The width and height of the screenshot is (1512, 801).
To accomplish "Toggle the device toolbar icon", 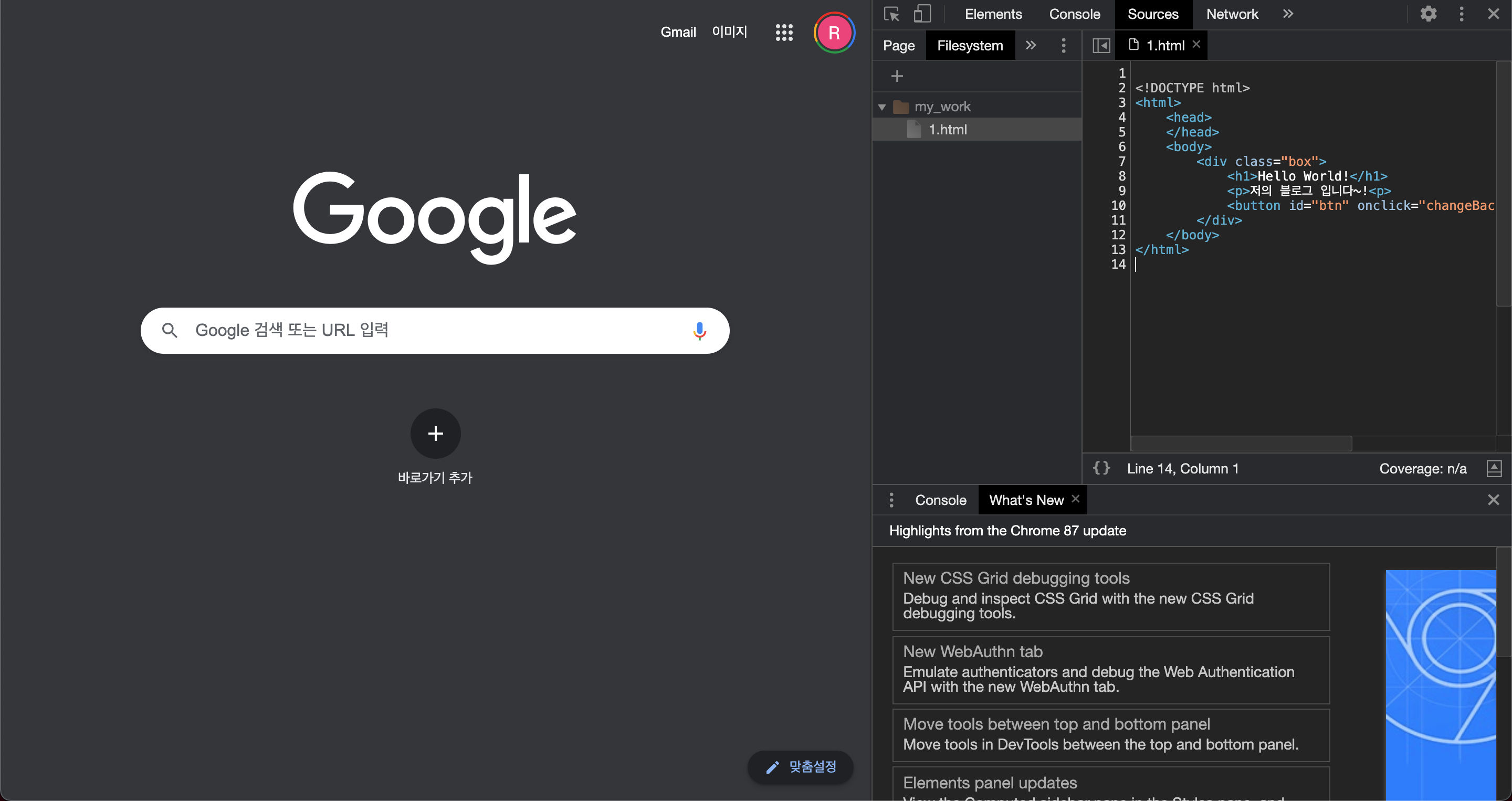I will click(x=922, y=14).
